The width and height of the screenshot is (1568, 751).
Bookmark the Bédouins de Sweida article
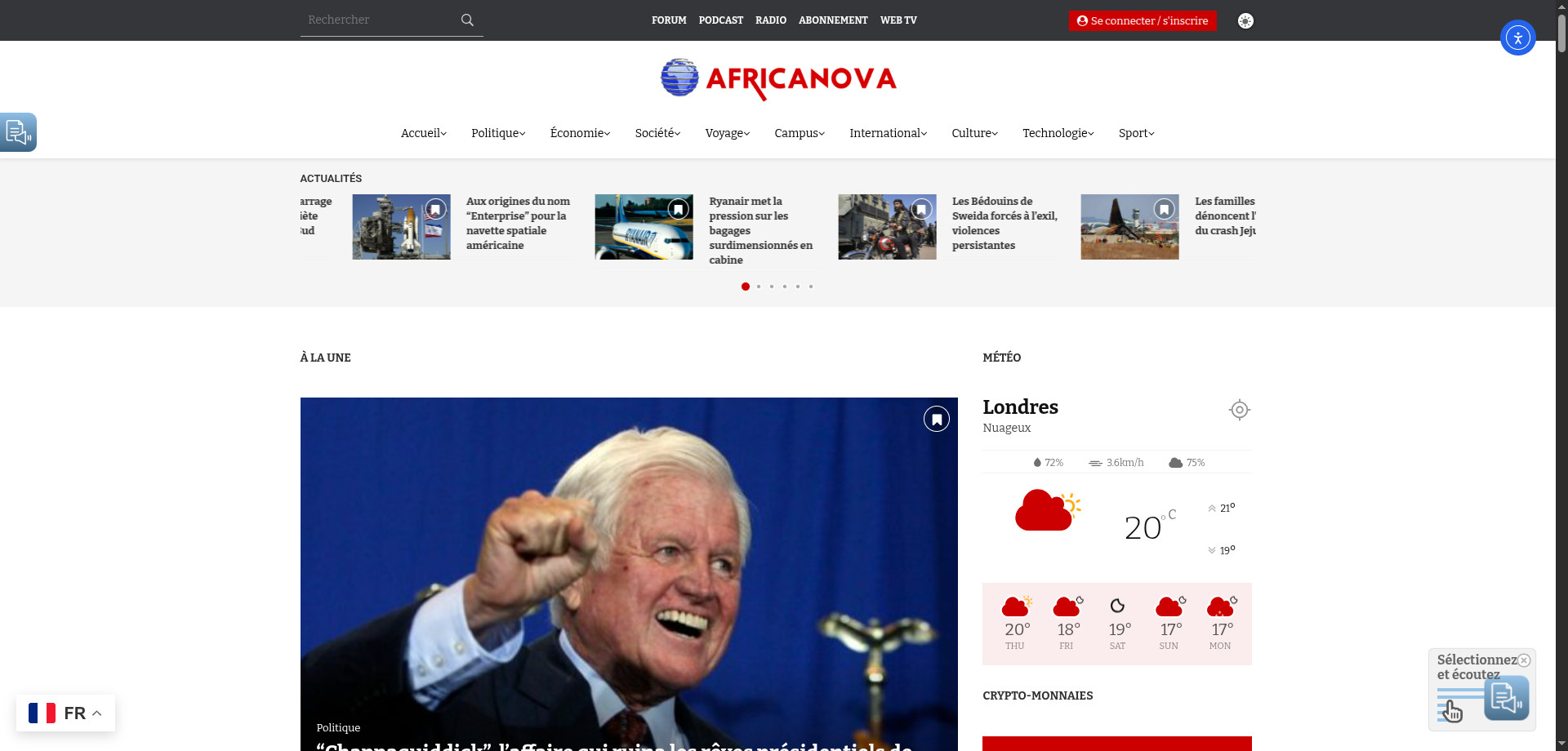coord(921,210)
